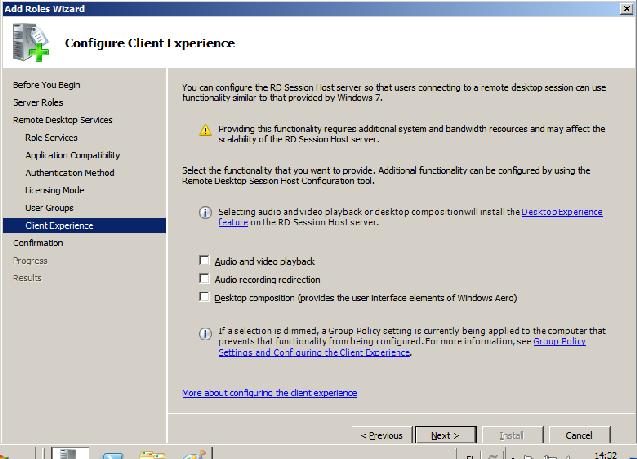Select the highlighted Client Experience step
Screen dimensions: 637x459
(x=84, y=225)
